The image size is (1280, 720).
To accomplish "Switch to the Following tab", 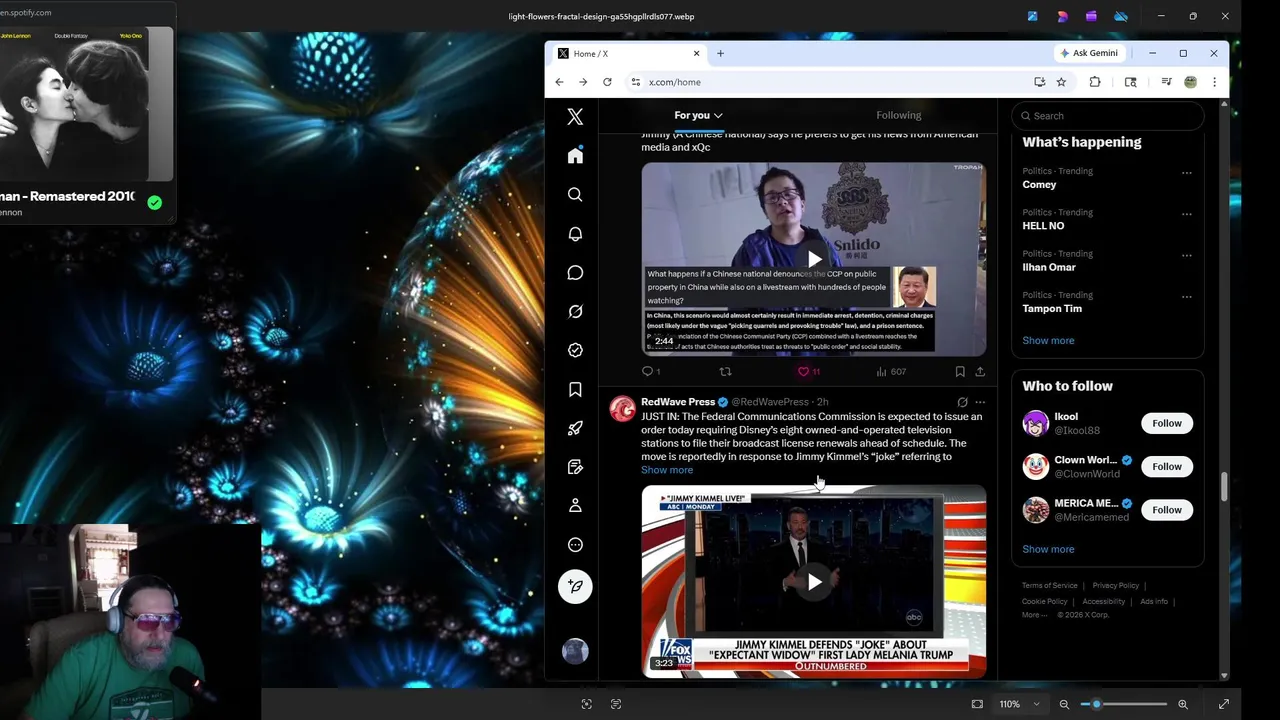I will [x=899, y=115].
